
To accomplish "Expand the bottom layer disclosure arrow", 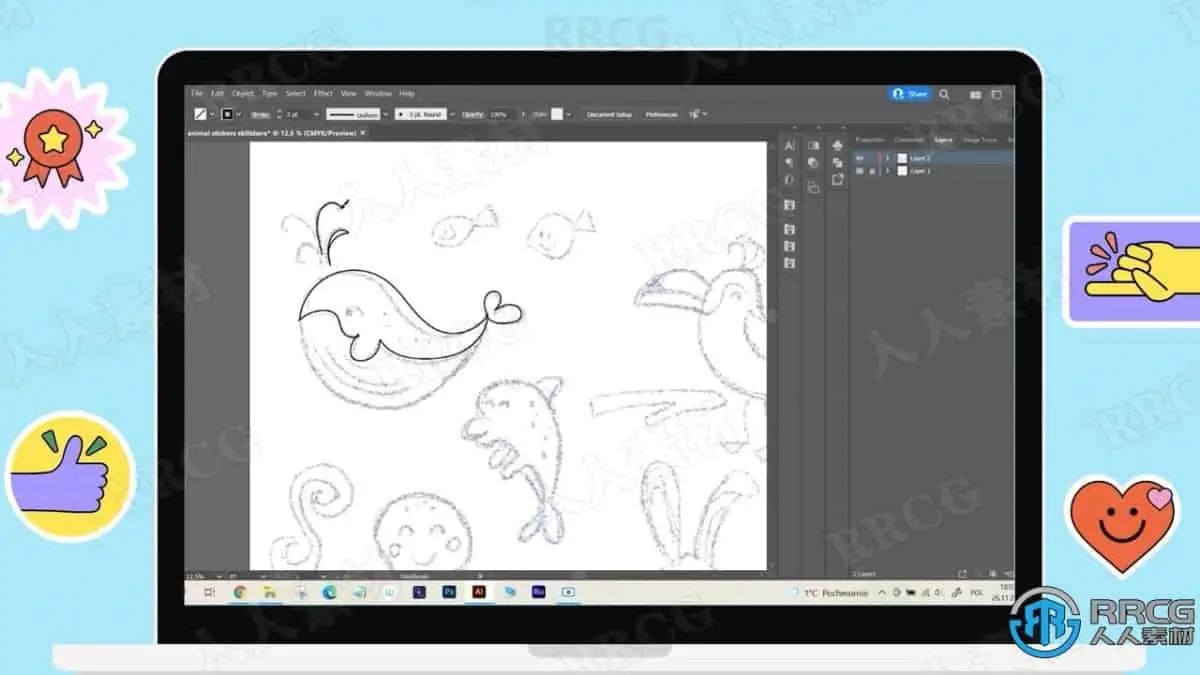I will (x=888, y=171).
